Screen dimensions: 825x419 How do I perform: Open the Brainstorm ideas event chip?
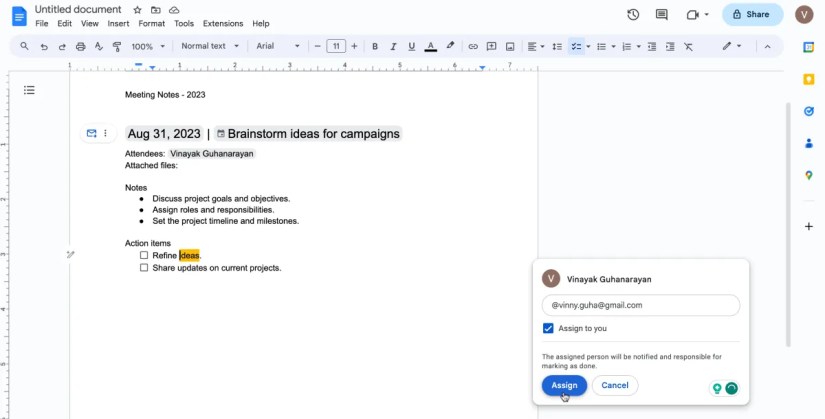308,134
